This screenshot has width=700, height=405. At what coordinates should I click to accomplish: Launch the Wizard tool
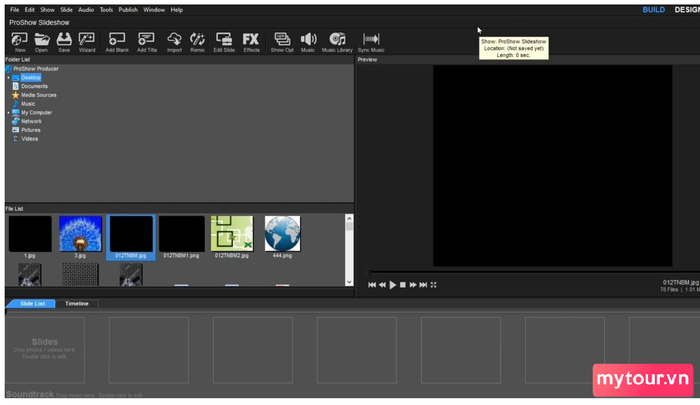(x=87, y=42)
